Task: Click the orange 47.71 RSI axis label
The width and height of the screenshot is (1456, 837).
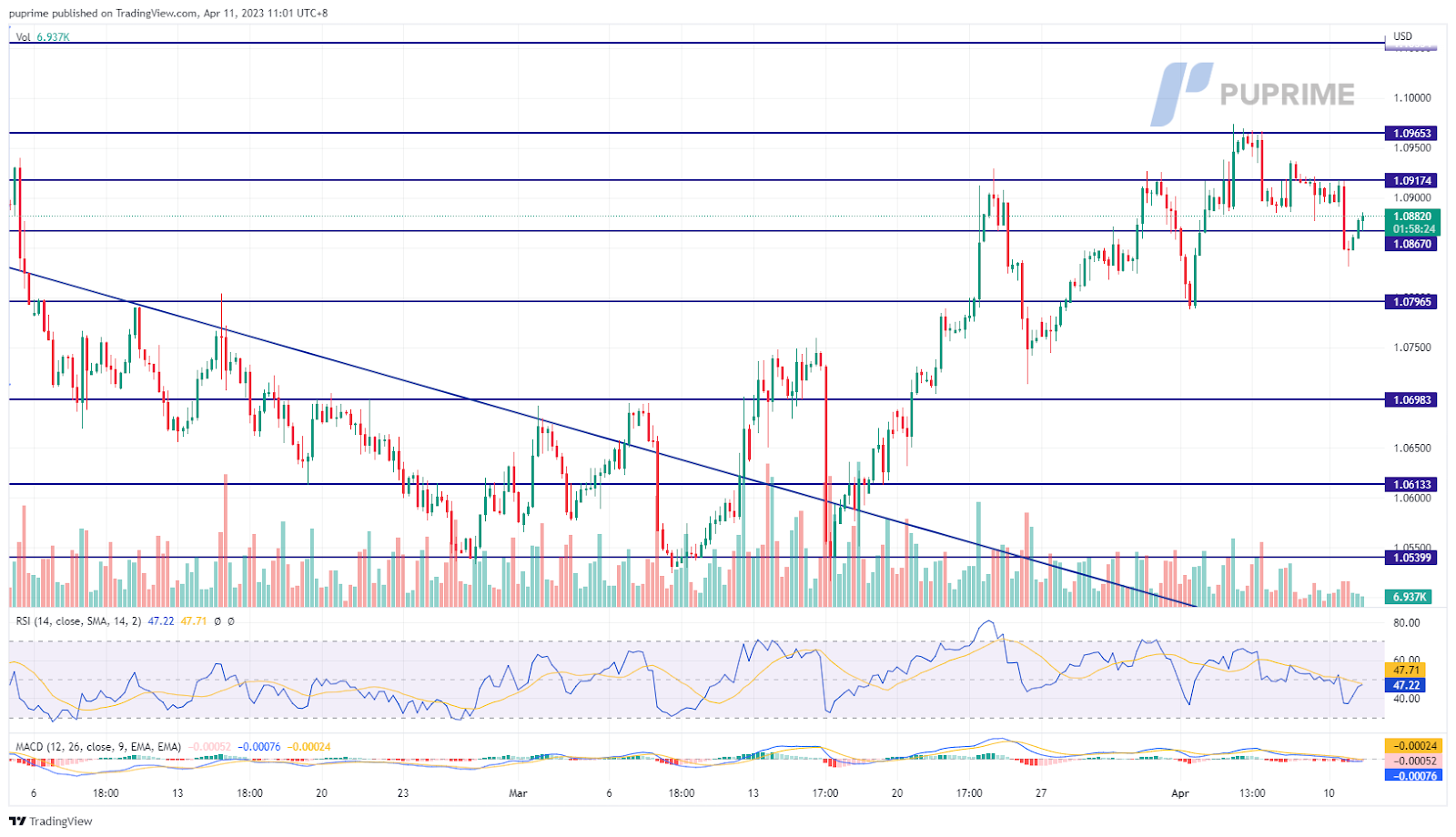Action: coord(1406,671)
